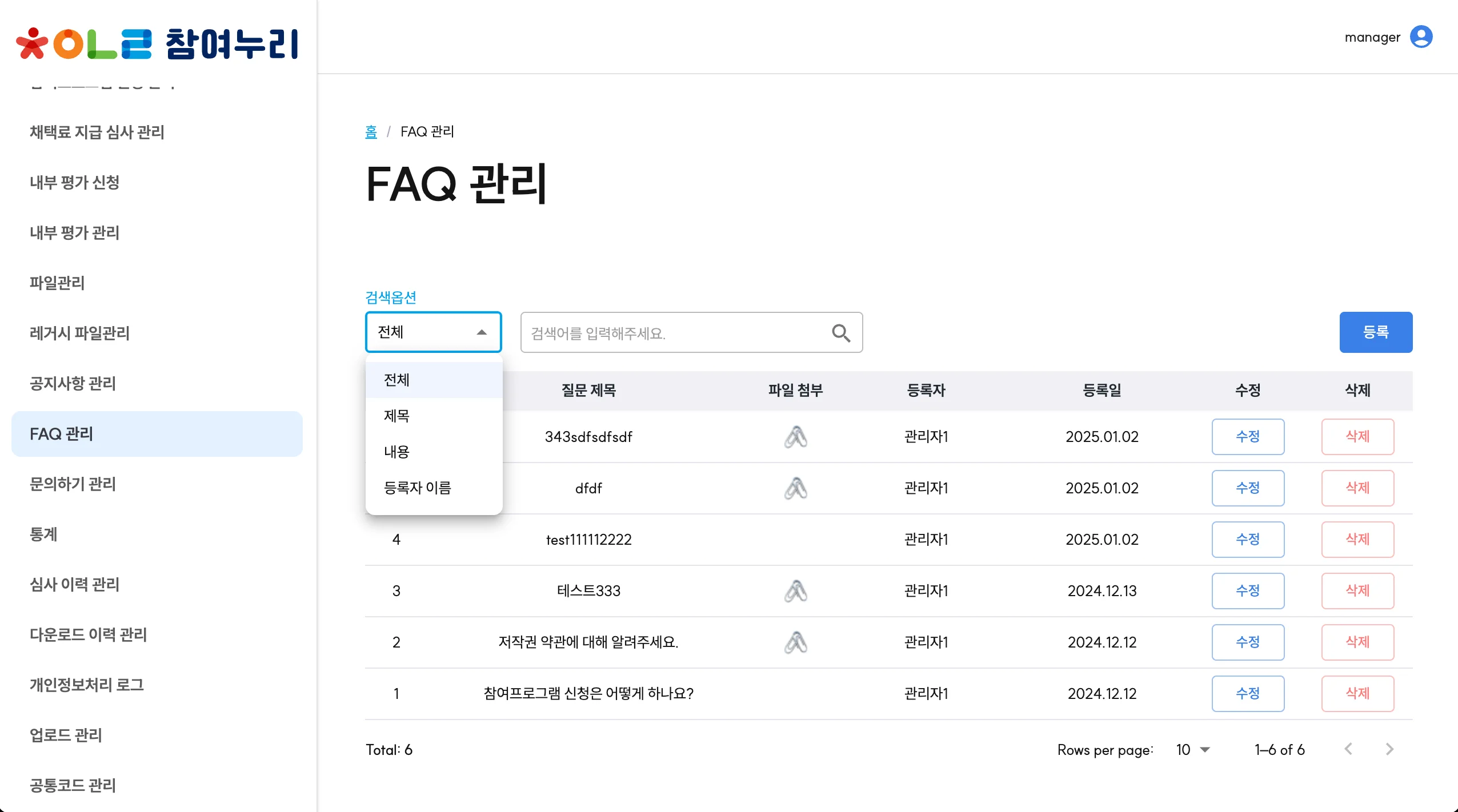1458x812 pixels.
Task: Click the blue 등록 button
Action: tap(1376, 332)
